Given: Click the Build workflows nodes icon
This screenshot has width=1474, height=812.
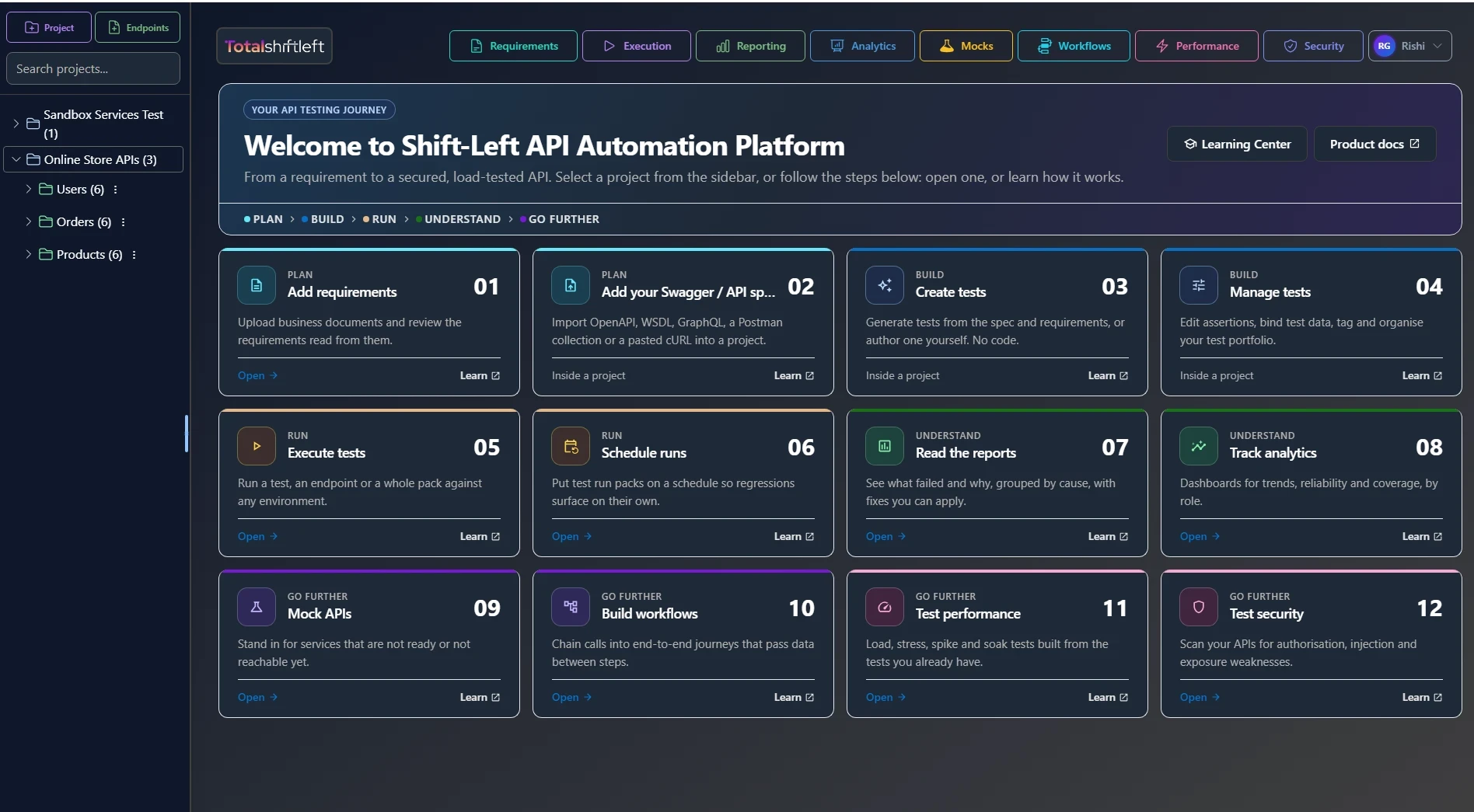Looking at the screenshot, I should pos(571,607).
